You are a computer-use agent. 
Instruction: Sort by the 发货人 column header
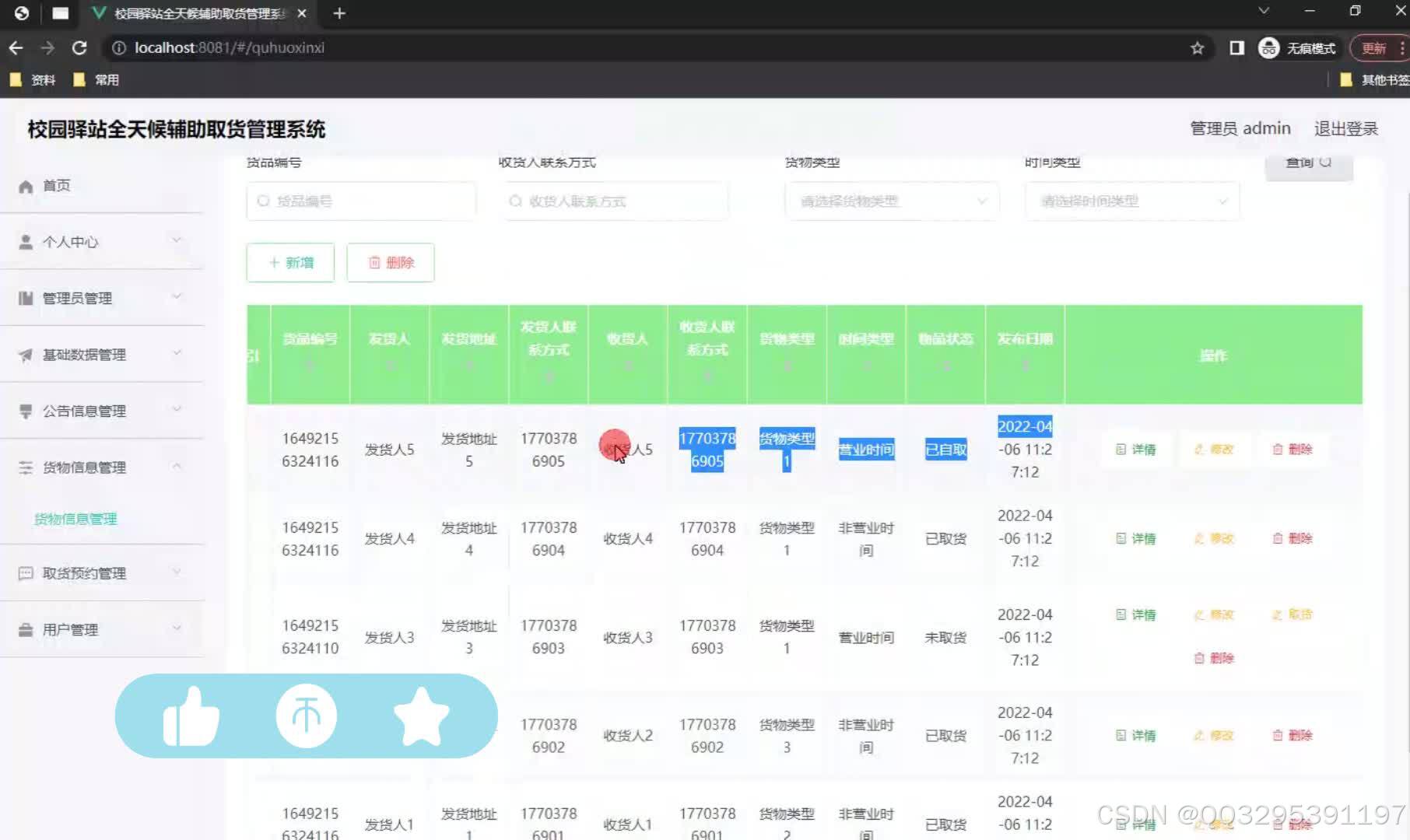389,355
